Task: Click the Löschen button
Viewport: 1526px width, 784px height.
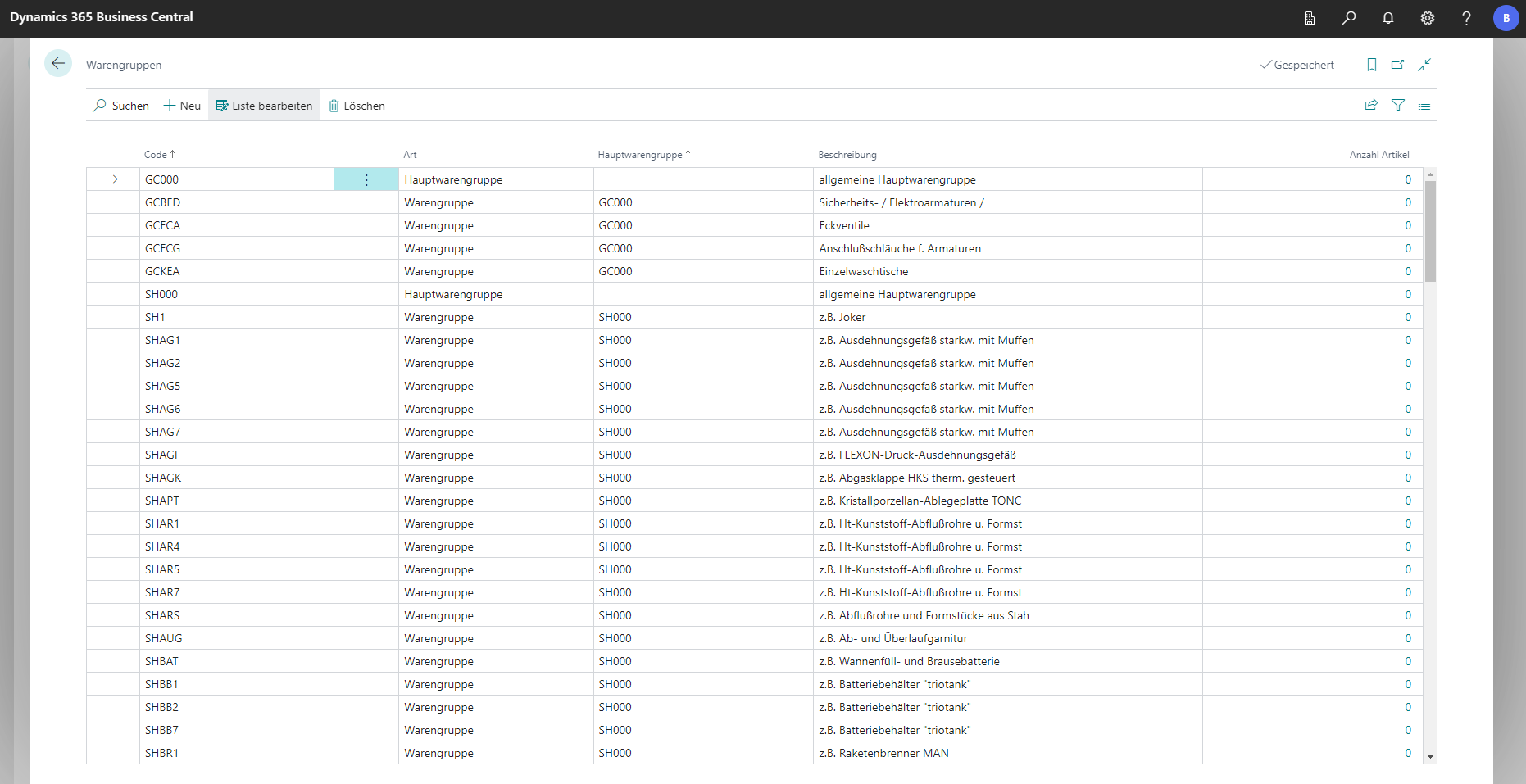Action: (357, 106)
